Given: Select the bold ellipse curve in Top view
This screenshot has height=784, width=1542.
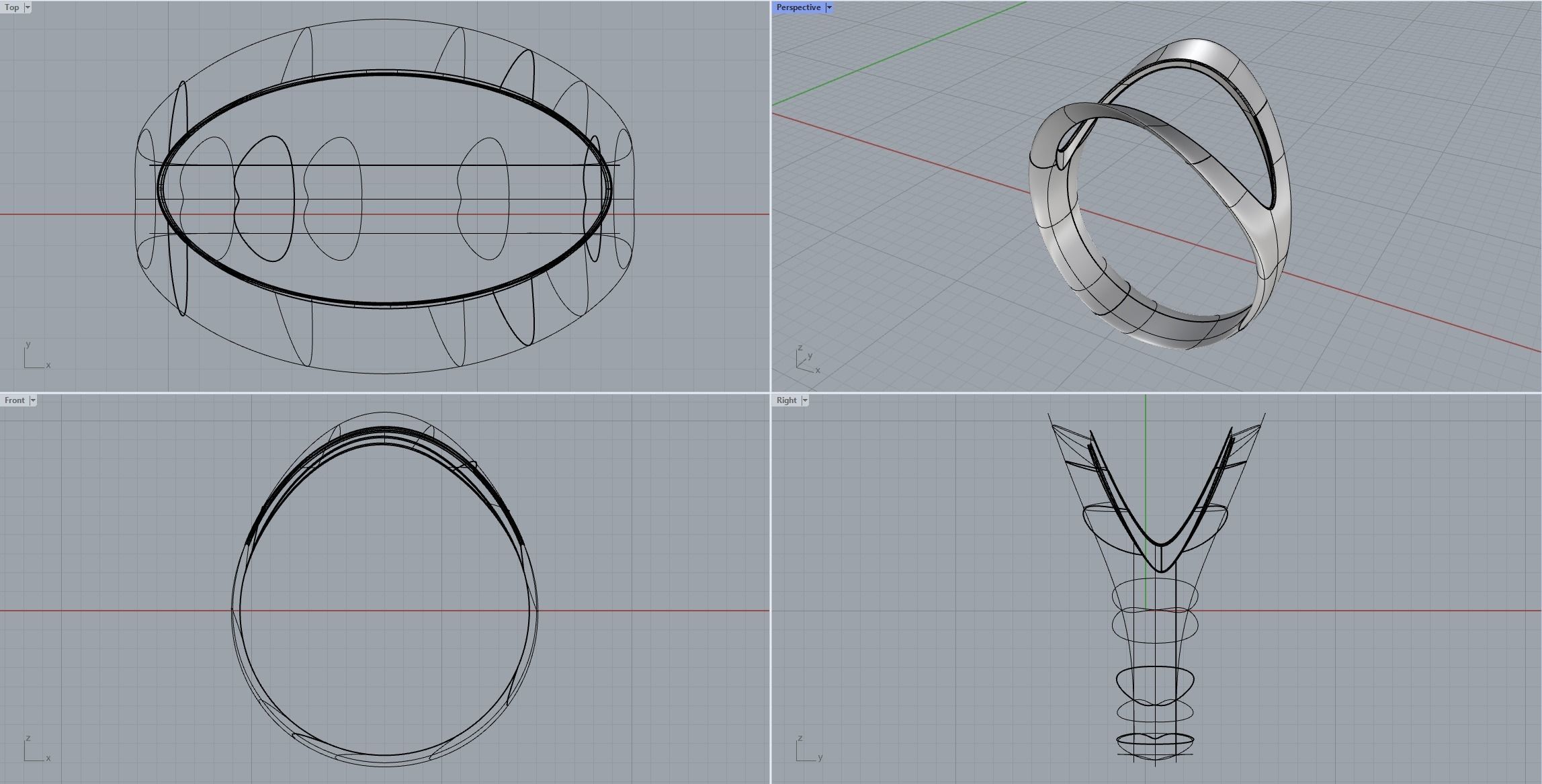Looking at the screenshot, I should pos(385,72).
